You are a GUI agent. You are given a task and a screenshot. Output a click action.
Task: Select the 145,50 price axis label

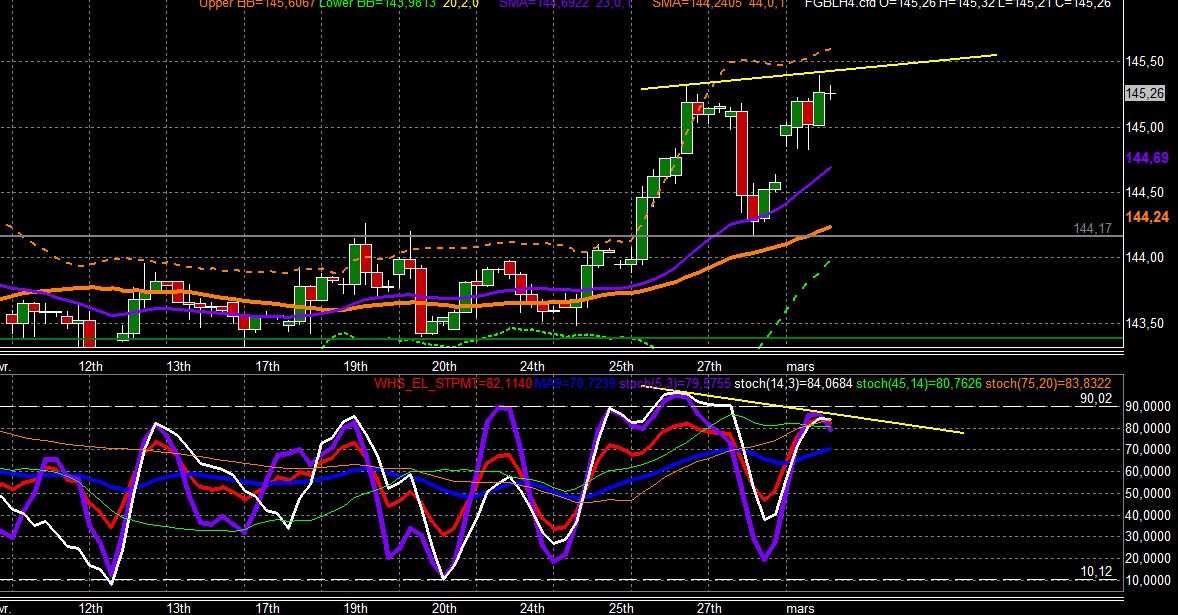point(1145,62)
